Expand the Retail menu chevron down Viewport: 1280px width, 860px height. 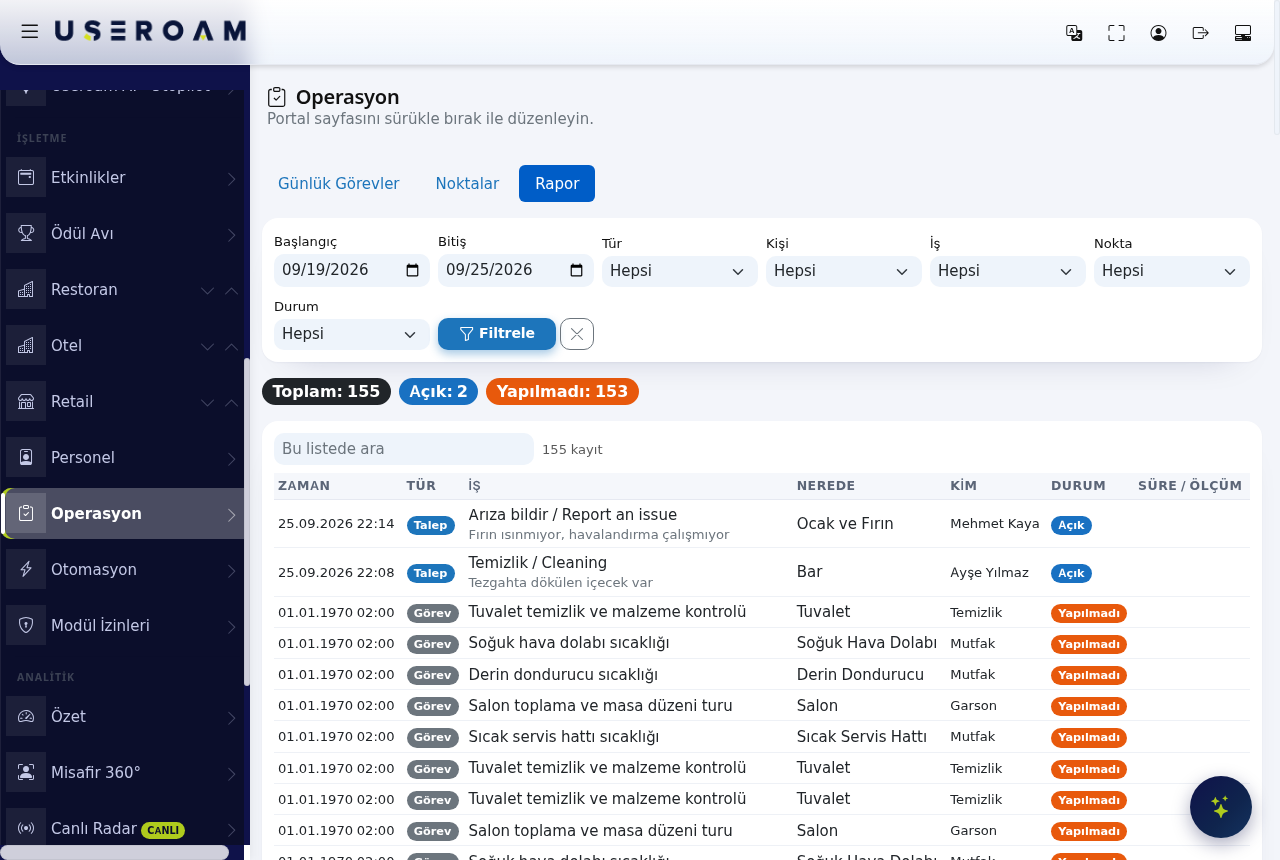(x=207, y=402)
